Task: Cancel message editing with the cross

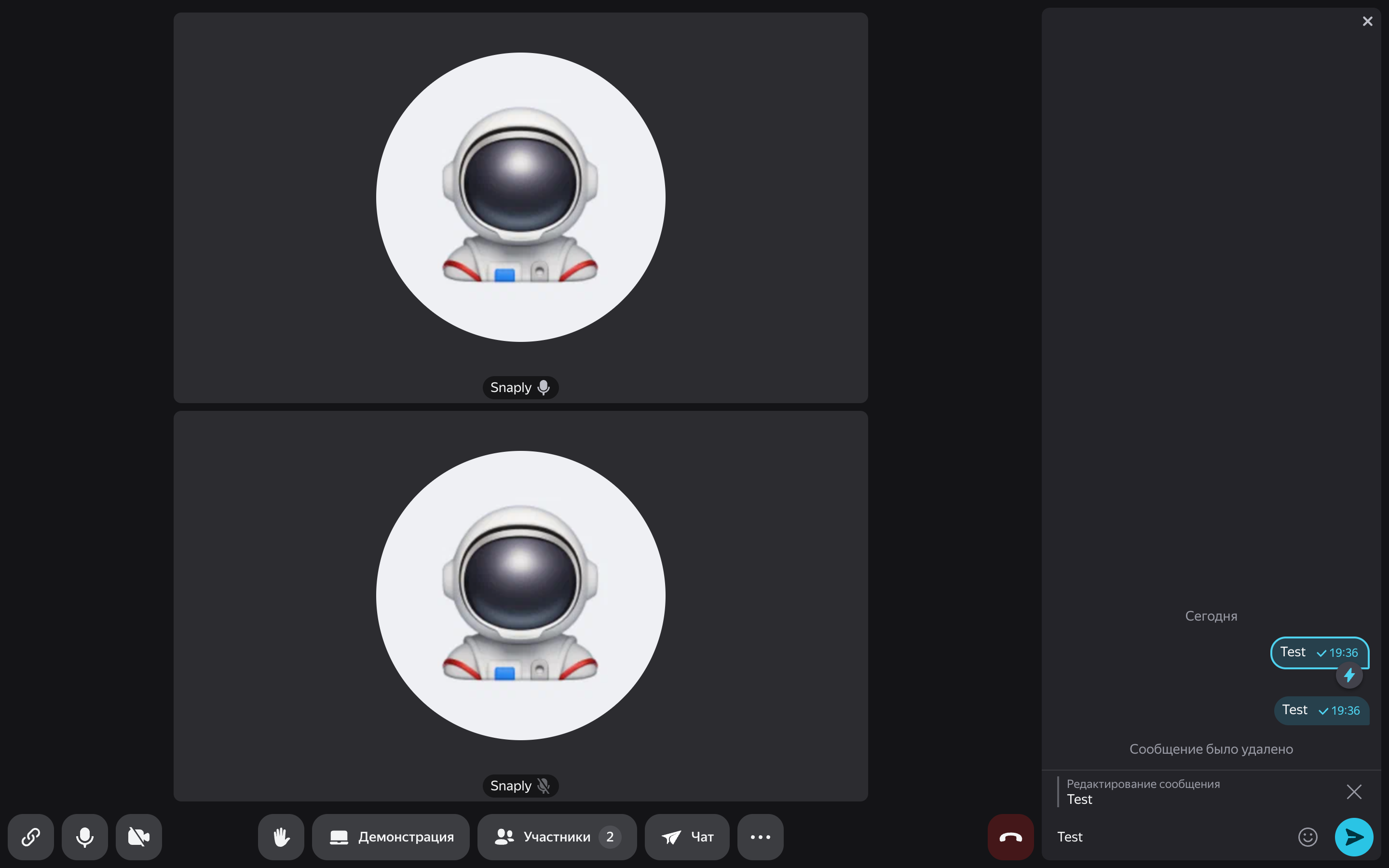Action: 1354,792
